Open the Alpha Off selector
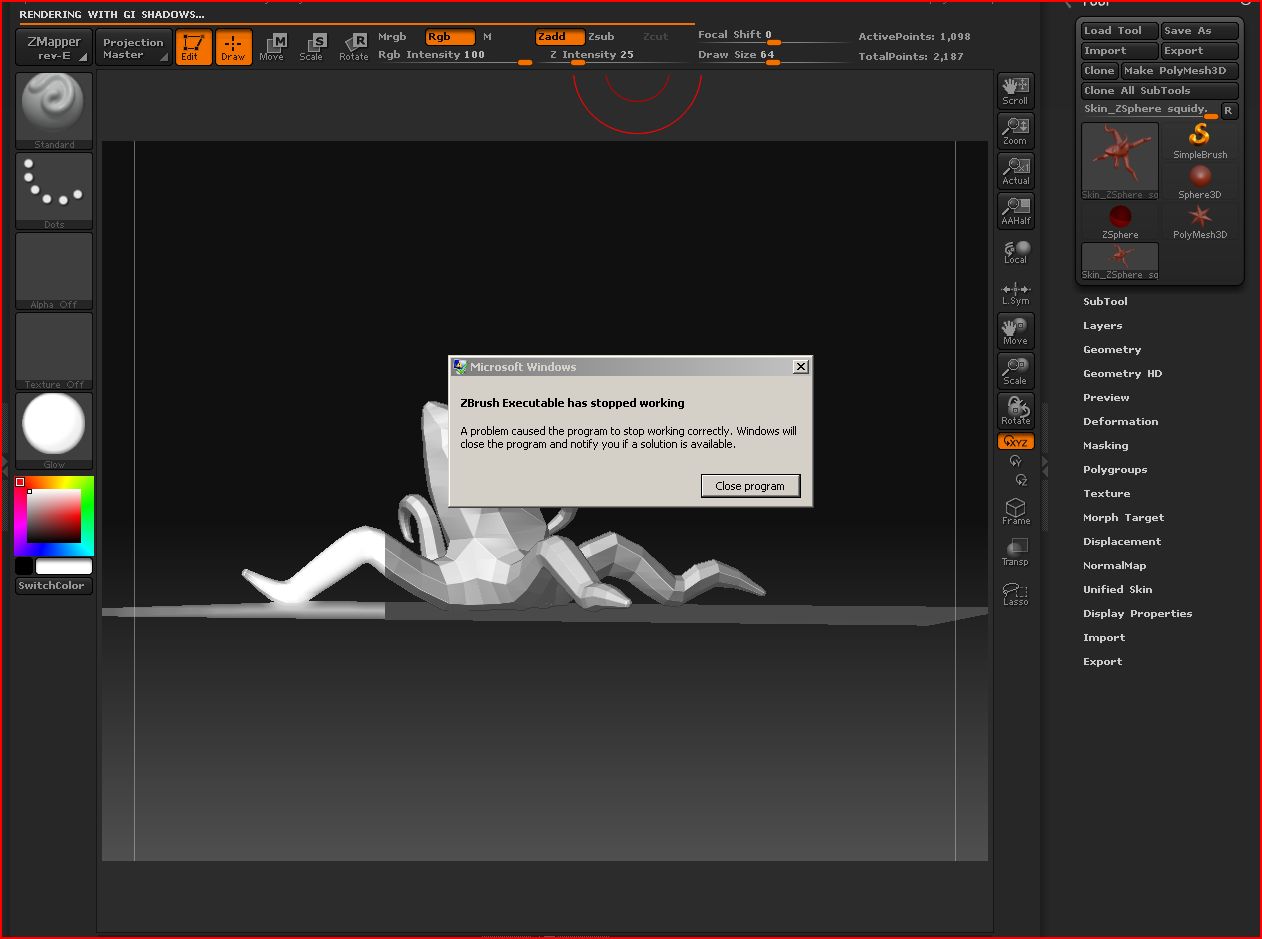The image size is (1262, 939). coord(54,271)
